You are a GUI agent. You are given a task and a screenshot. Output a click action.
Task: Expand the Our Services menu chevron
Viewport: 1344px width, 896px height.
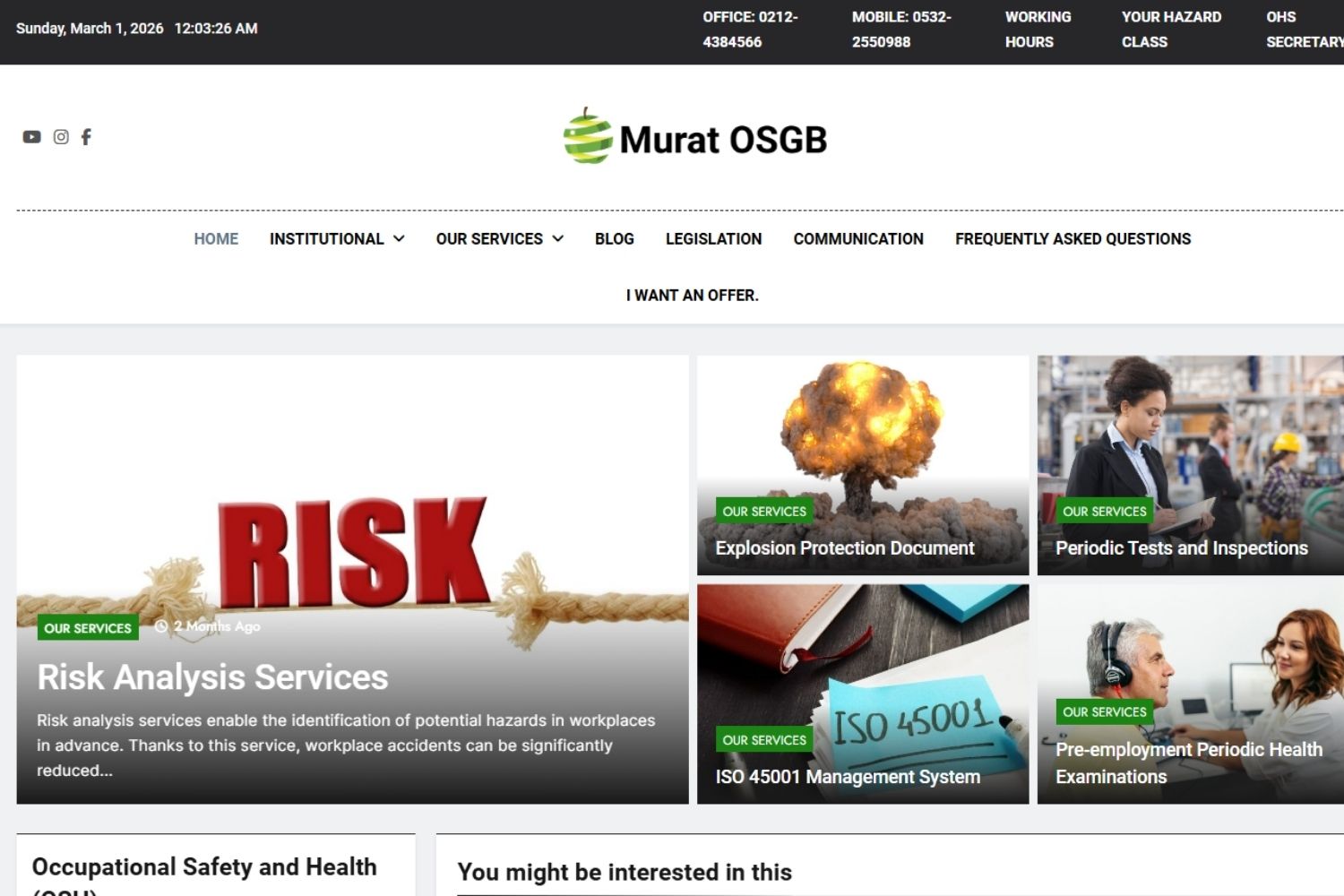558,239
